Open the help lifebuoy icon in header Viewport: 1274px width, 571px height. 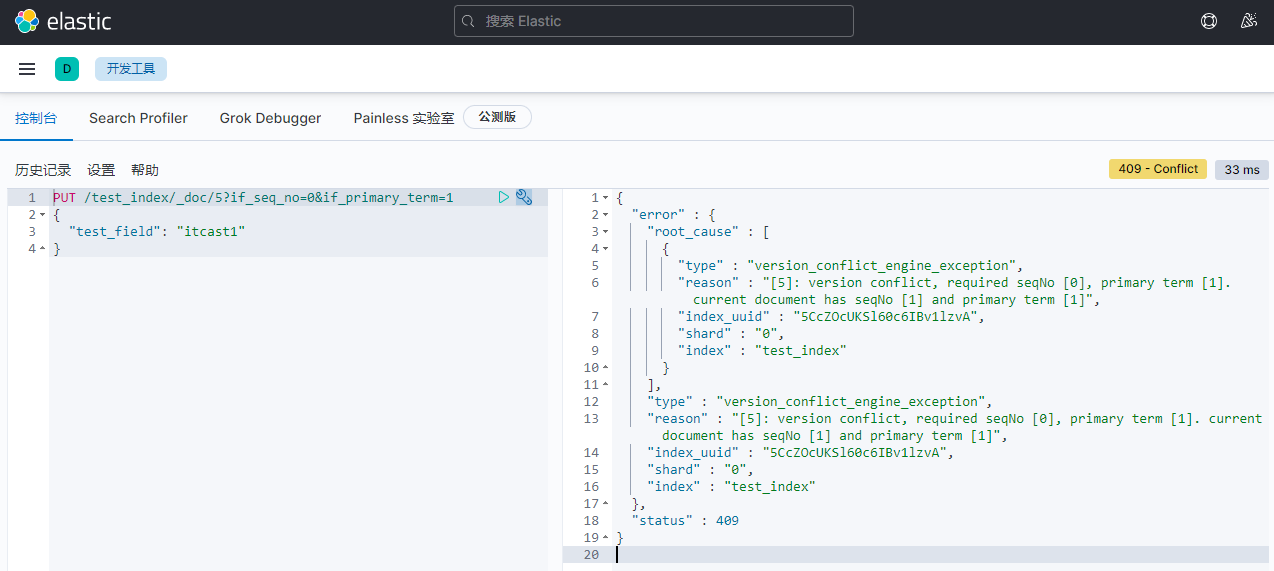tap(1209, 21)
